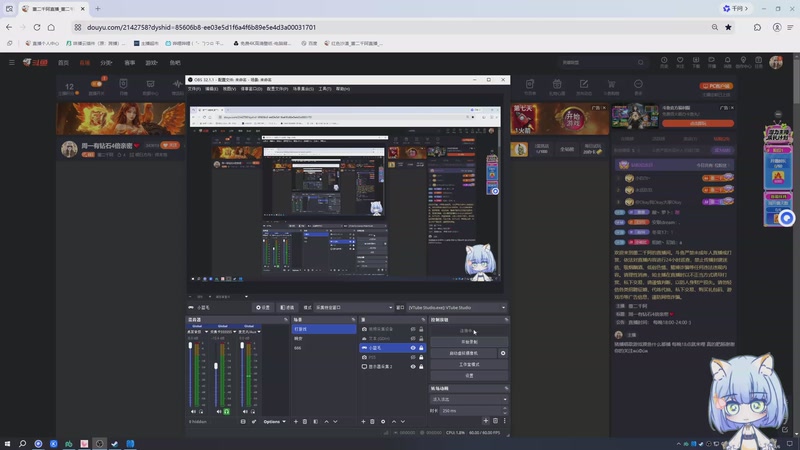800x450 pixels.
Task: Open Douyu hamburger side menu
Action: click(12, 62)
